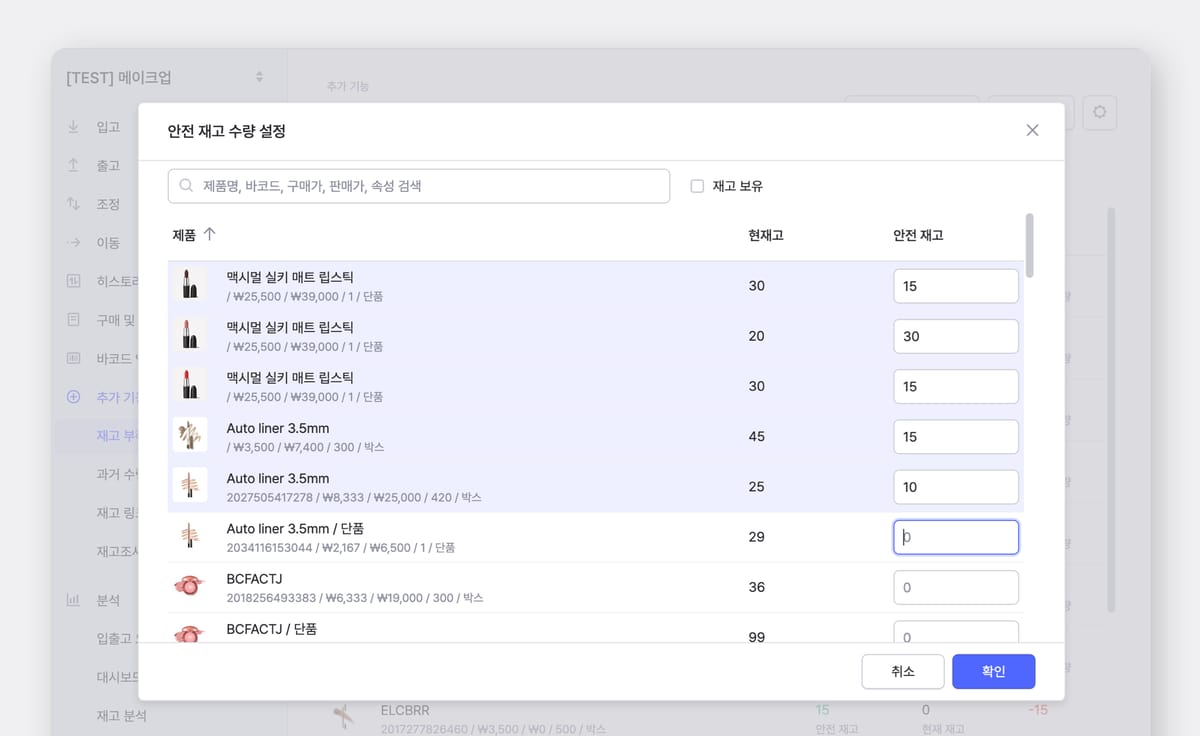Image resolution: width=1200 pixels, height=736 pixels.
Task: Select the 입고 (inbound) icon in sidebar
Action: pyautogui.click(x=73, y=126)
